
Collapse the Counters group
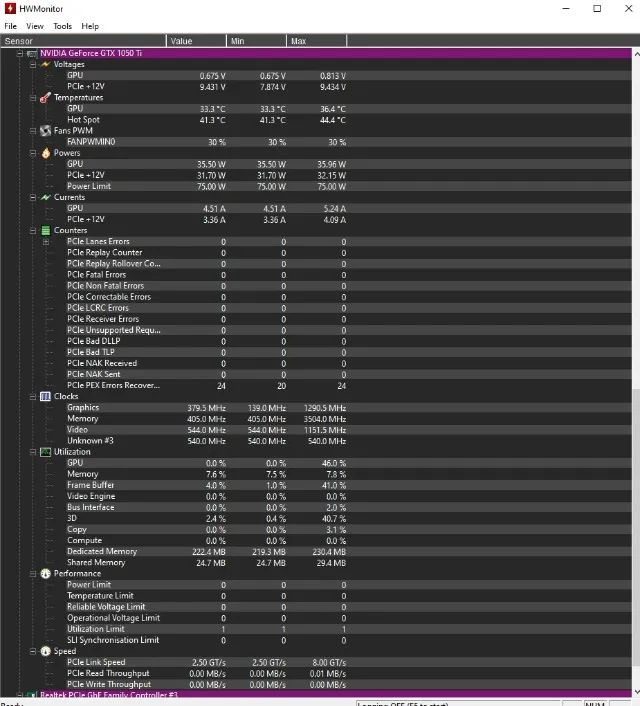point(33,231)
